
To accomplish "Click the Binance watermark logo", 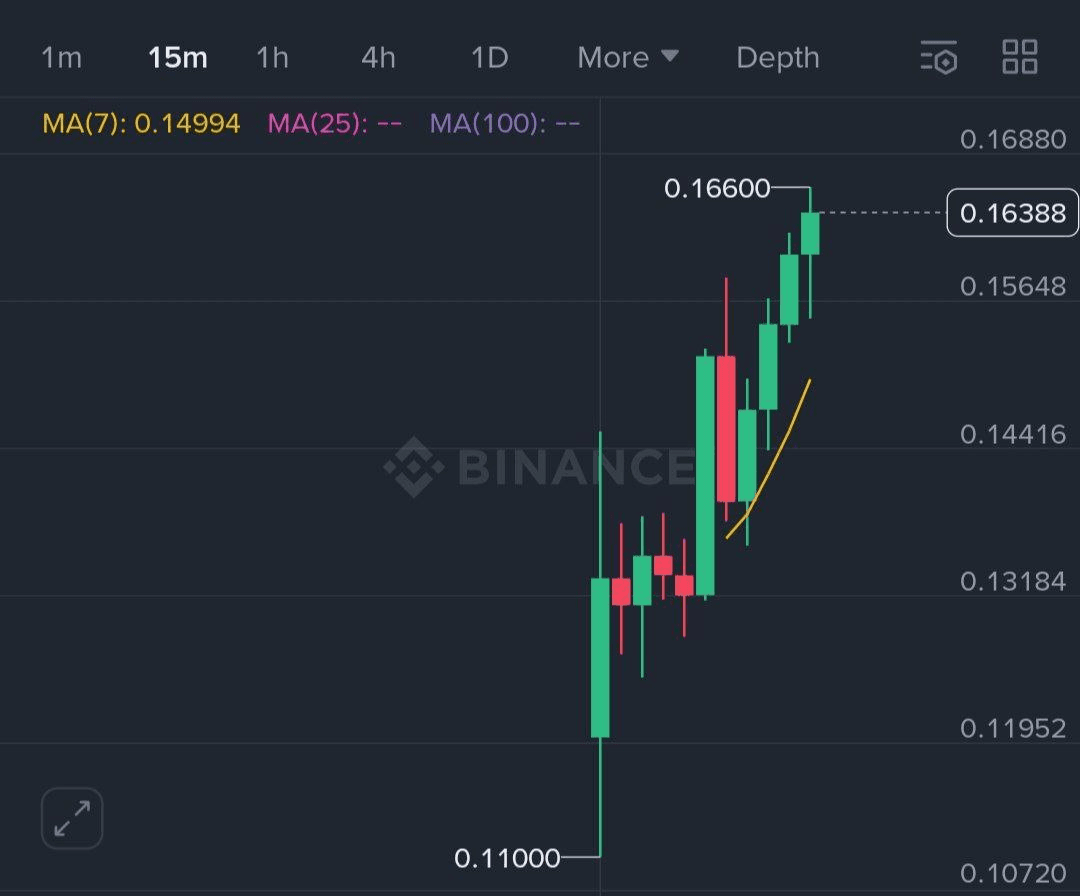I will click(539, 466).
